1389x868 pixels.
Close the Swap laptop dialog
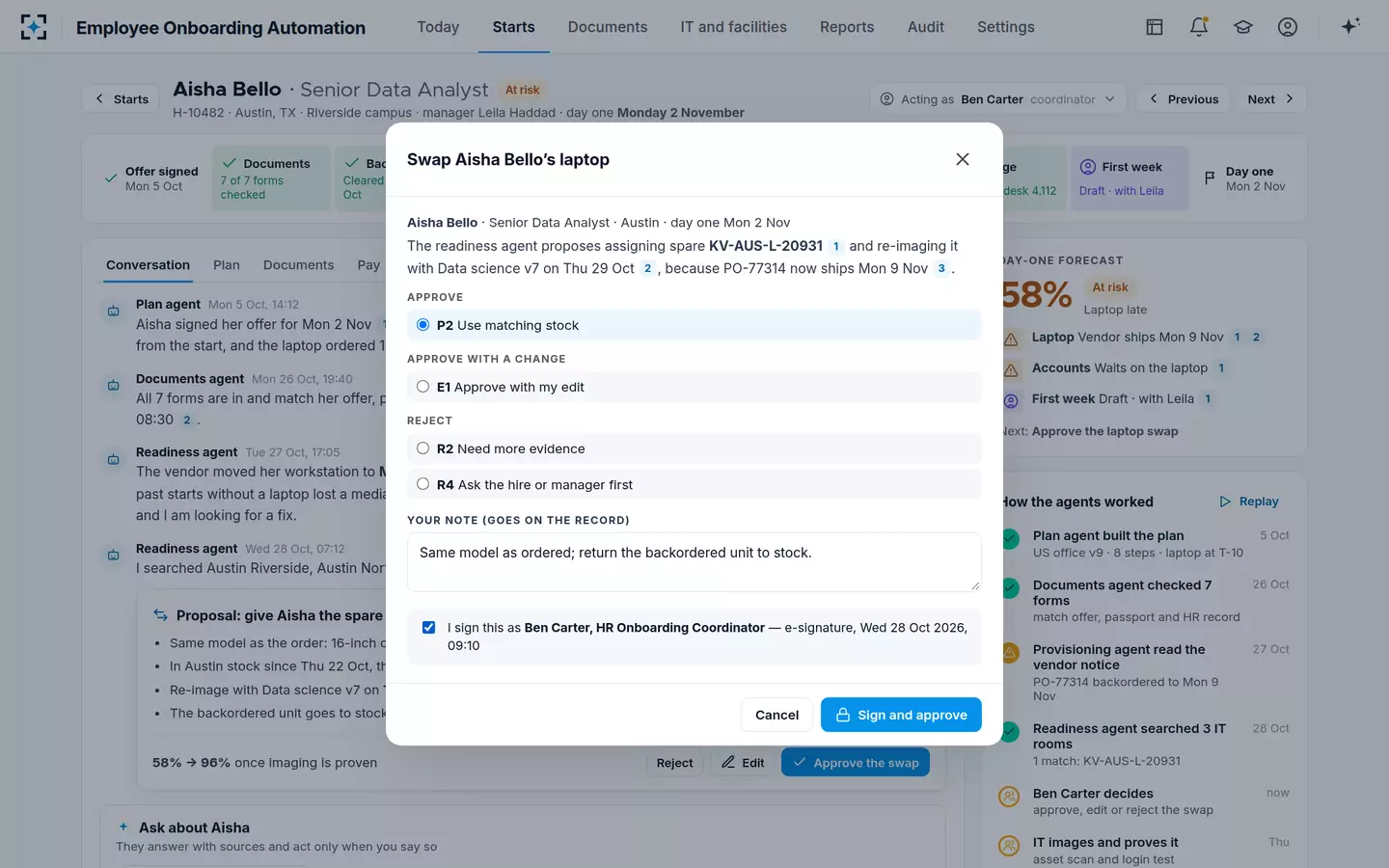[962, 159]
